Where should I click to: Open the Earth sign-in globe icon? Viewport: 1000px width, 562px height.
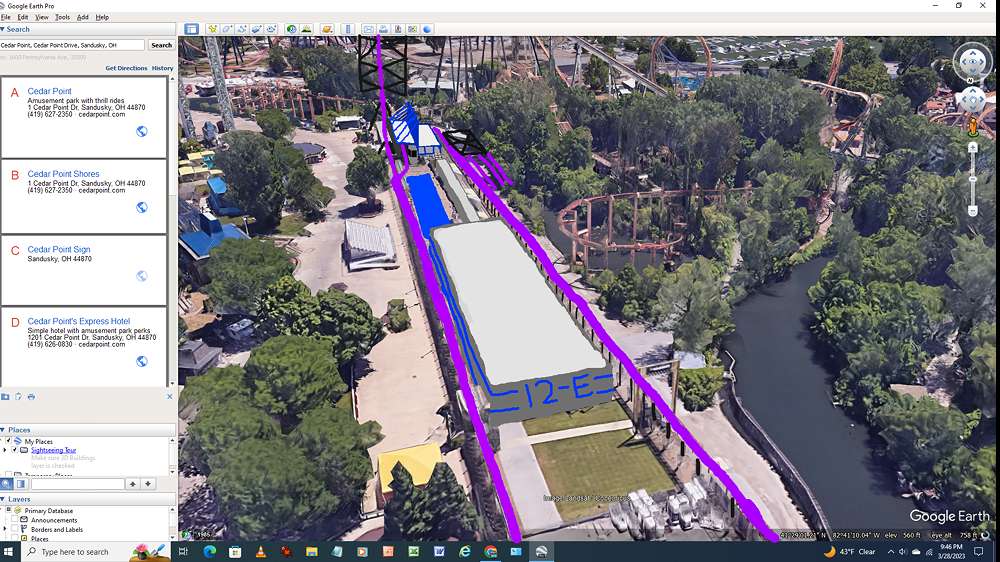pos(427,29)
